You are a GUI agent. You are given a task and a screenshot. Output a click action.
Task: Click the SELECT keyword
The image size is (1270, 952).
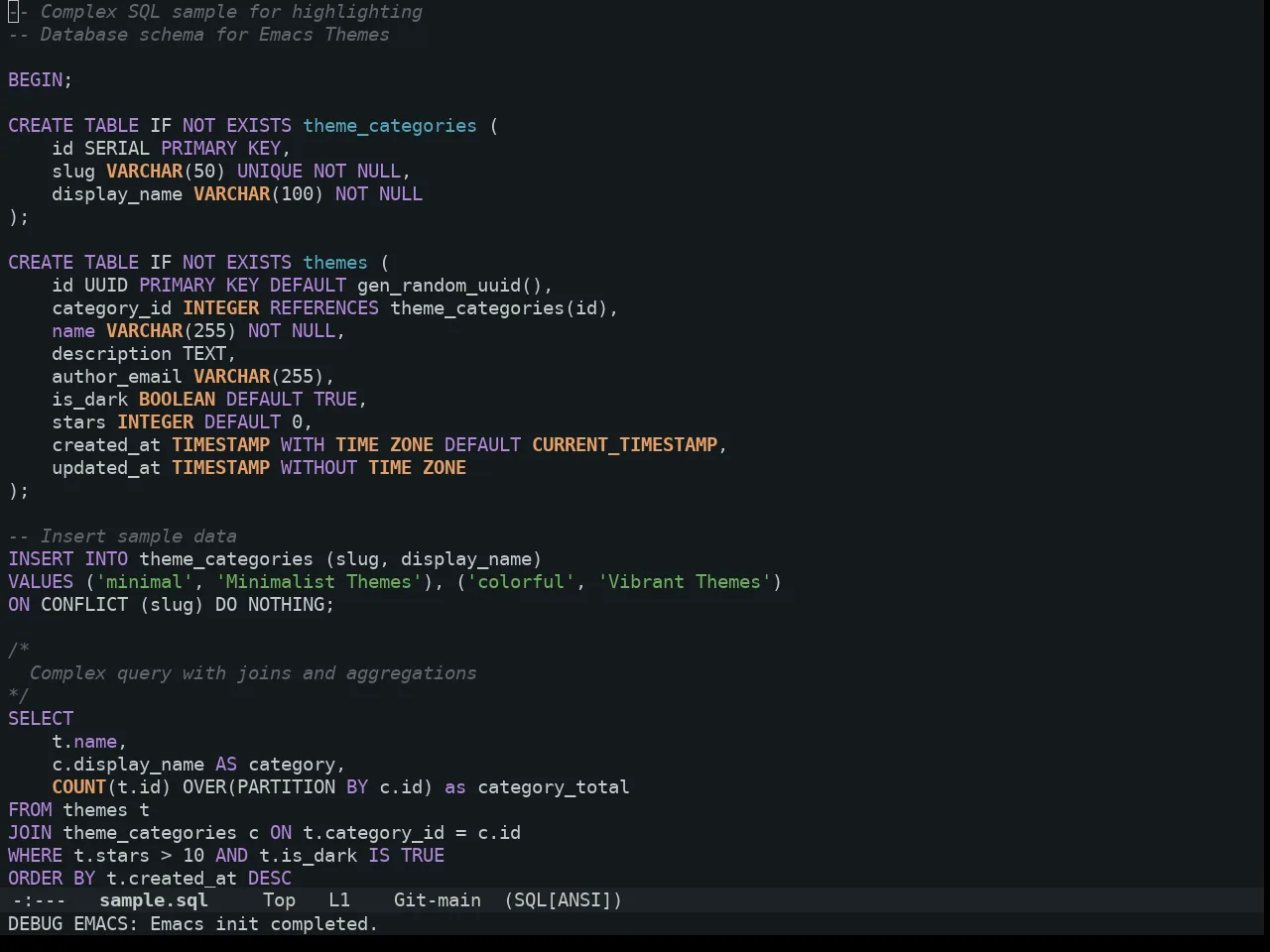(x=41, y=719)
